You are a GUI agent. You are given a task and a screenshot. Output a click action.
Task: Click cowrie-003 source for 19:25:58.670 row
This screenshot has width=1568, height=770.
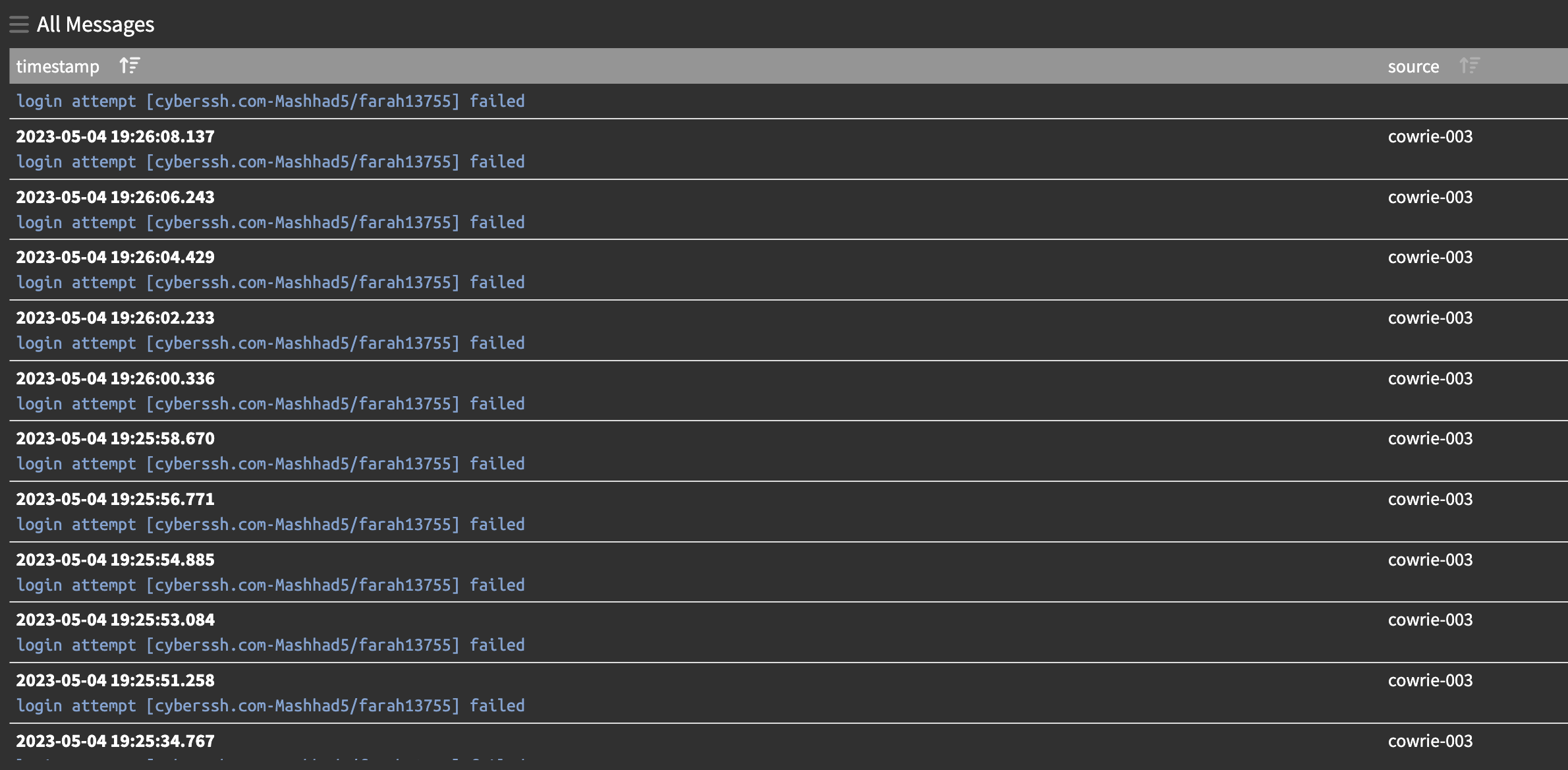1430,438
